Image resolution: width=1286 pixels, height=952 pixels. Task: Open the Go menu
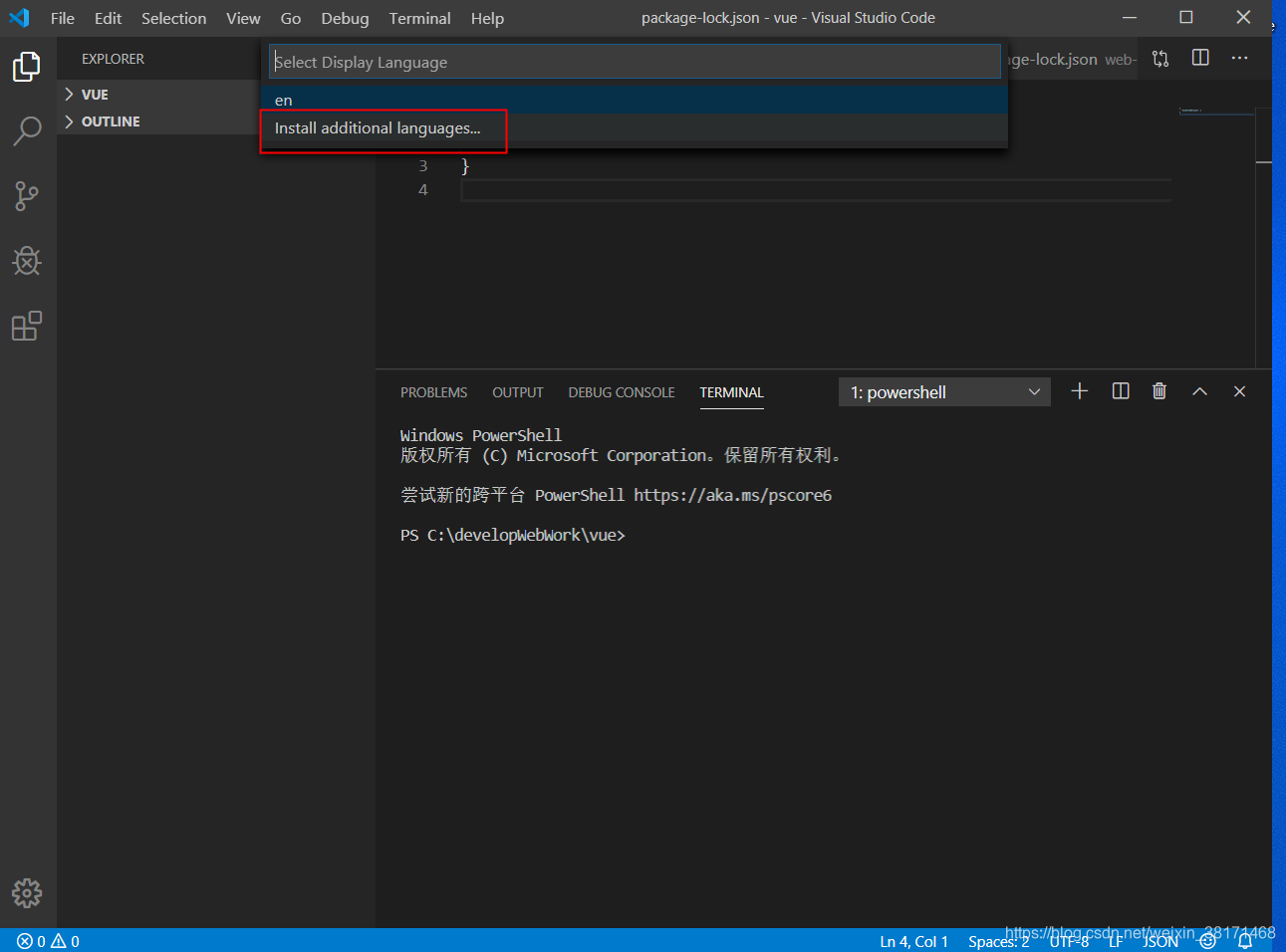[291, 18]
